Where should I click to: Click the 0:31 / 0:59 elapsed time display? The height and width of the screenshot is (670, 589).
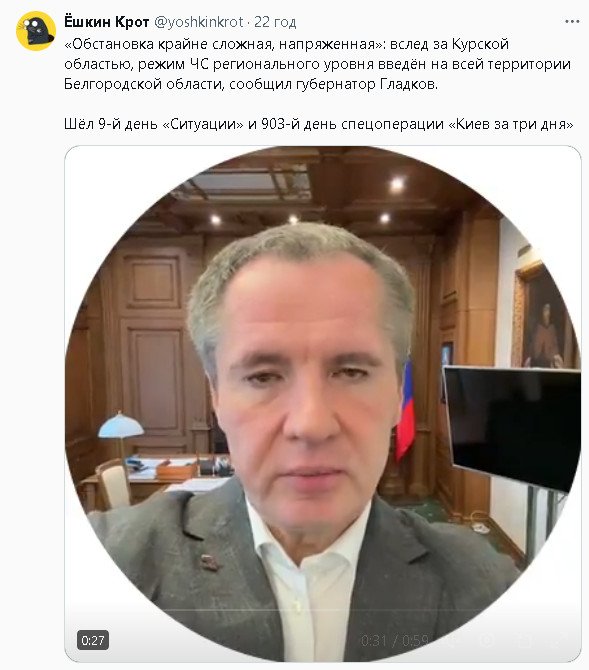coord(395,640)
